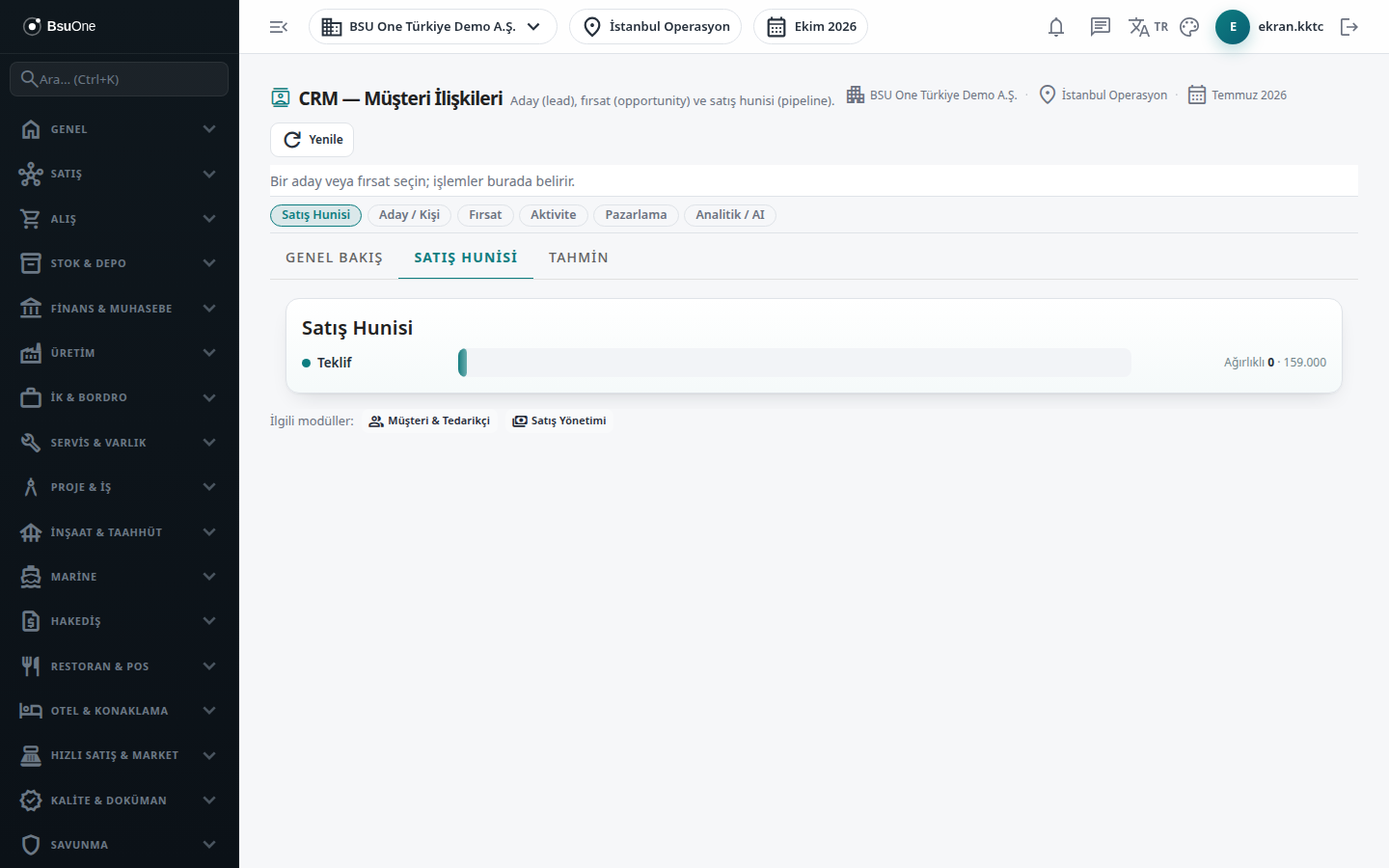Open the Müşteri & Tedarikçi module link
Viewport: 1389px width, 868px height.
pyautogui.click(x=429, y=420)
